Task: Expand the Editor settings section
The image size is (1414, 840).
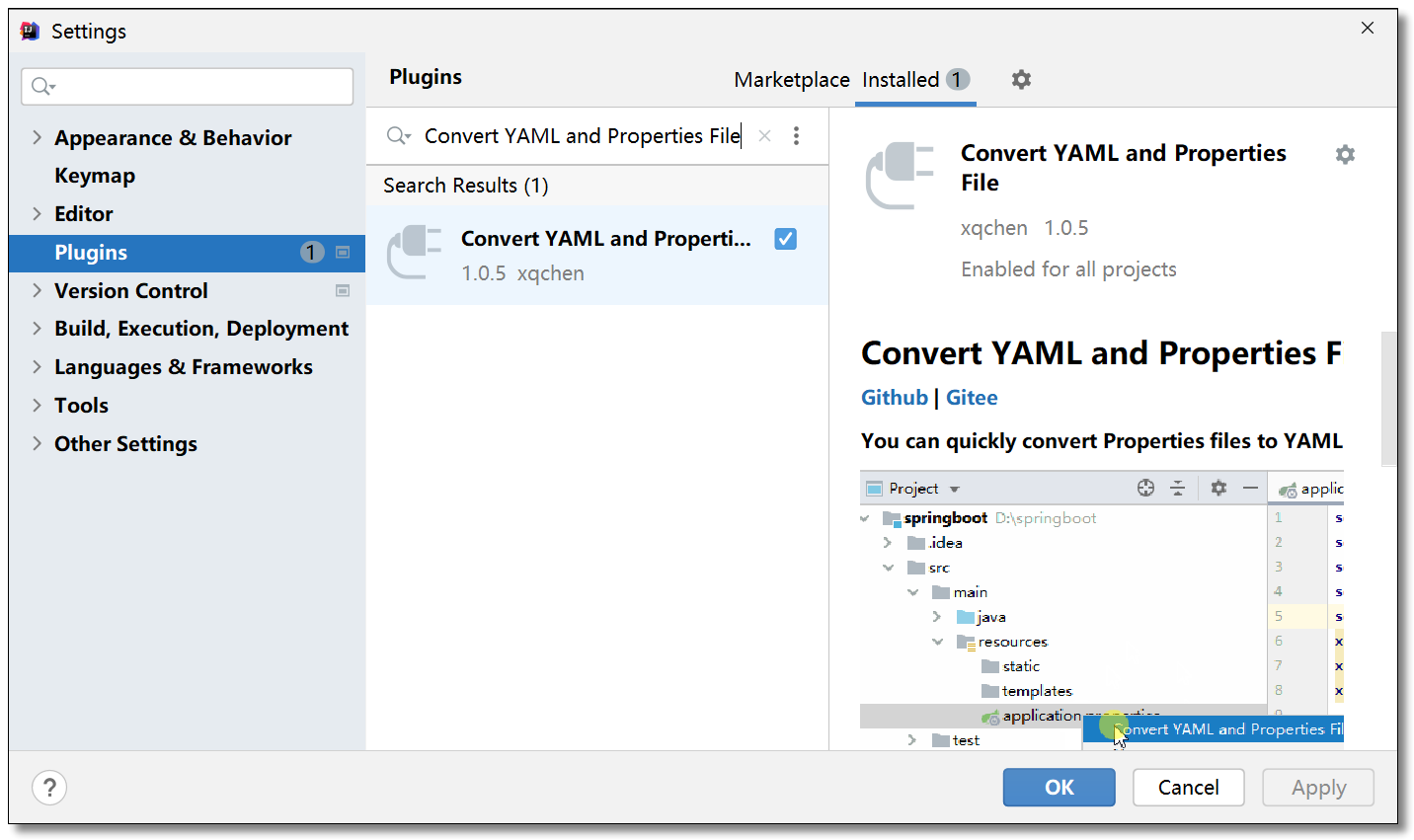Action: tap(37, 213)
